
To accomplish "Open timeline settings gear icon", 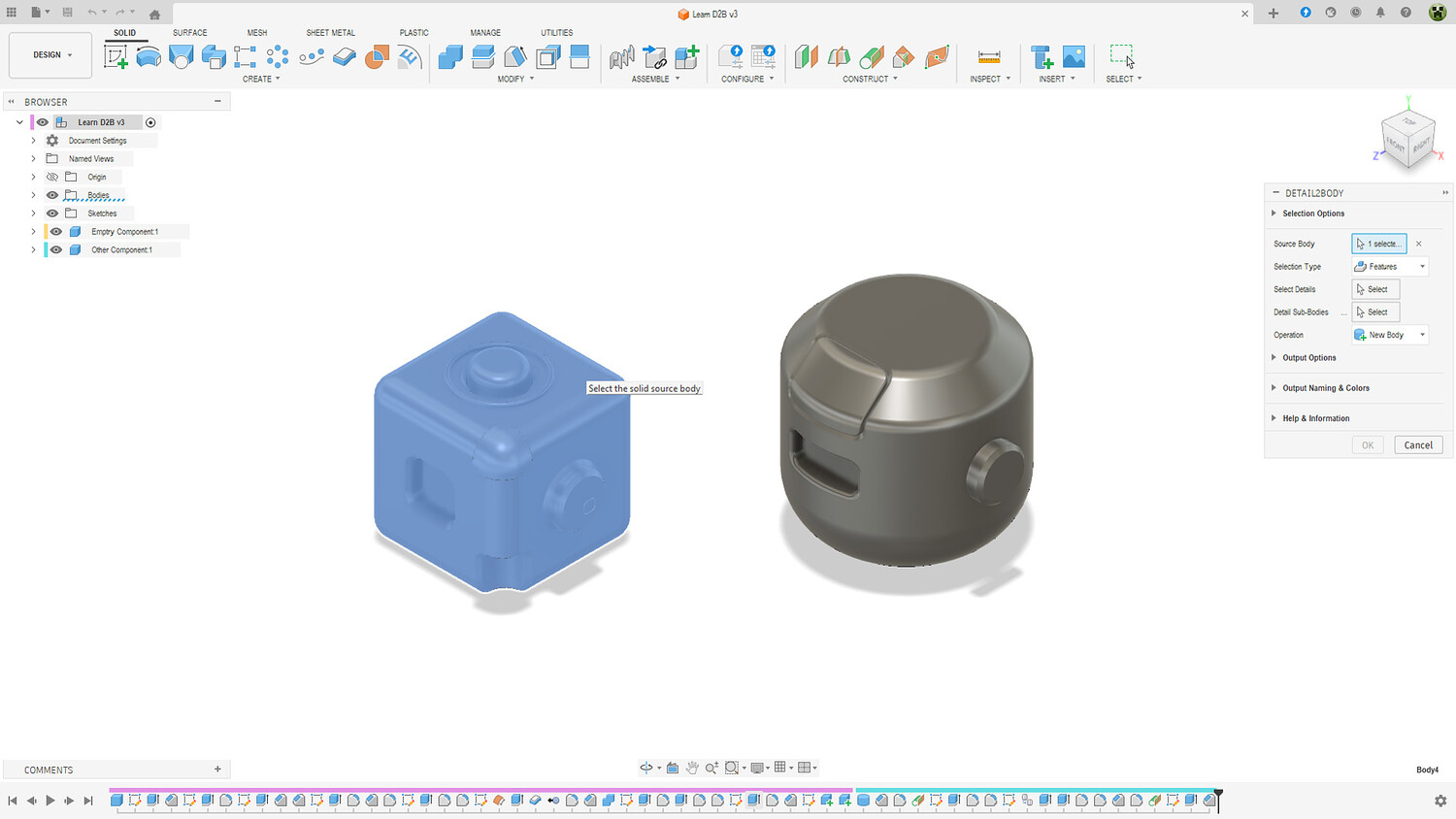I will [x=1440, y=801].
